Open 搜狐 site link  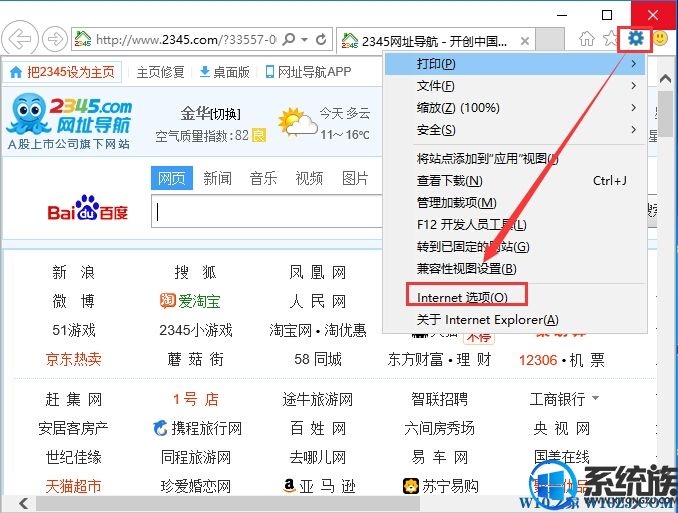tap(195, 273)
